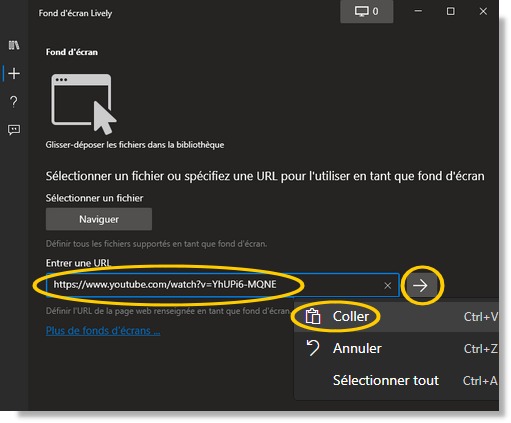Image resolution: width=511 pixels, height=423 pixels.
Task: Click the monitor display control button
Action: point(366,12)
